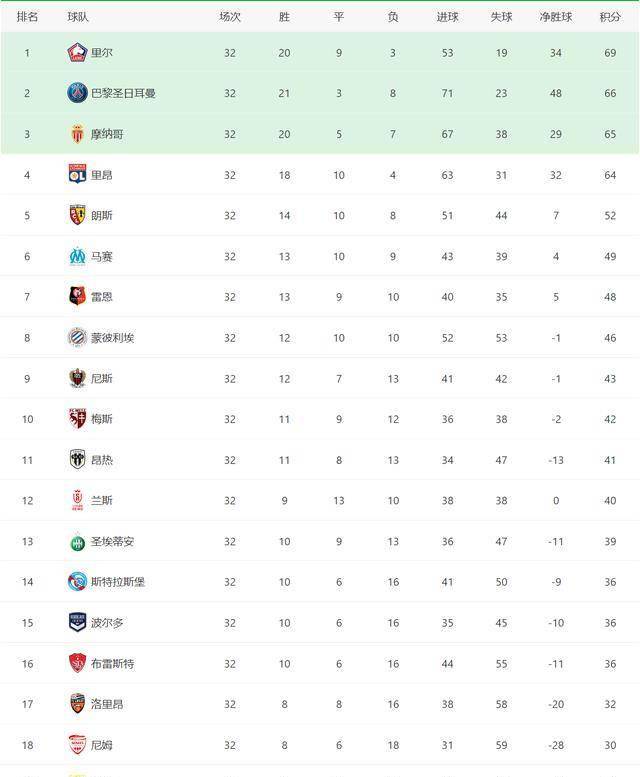Screen dimensions: 640x777
Task: Click the 净胜球 goal difference header
Action: [556, 17]
